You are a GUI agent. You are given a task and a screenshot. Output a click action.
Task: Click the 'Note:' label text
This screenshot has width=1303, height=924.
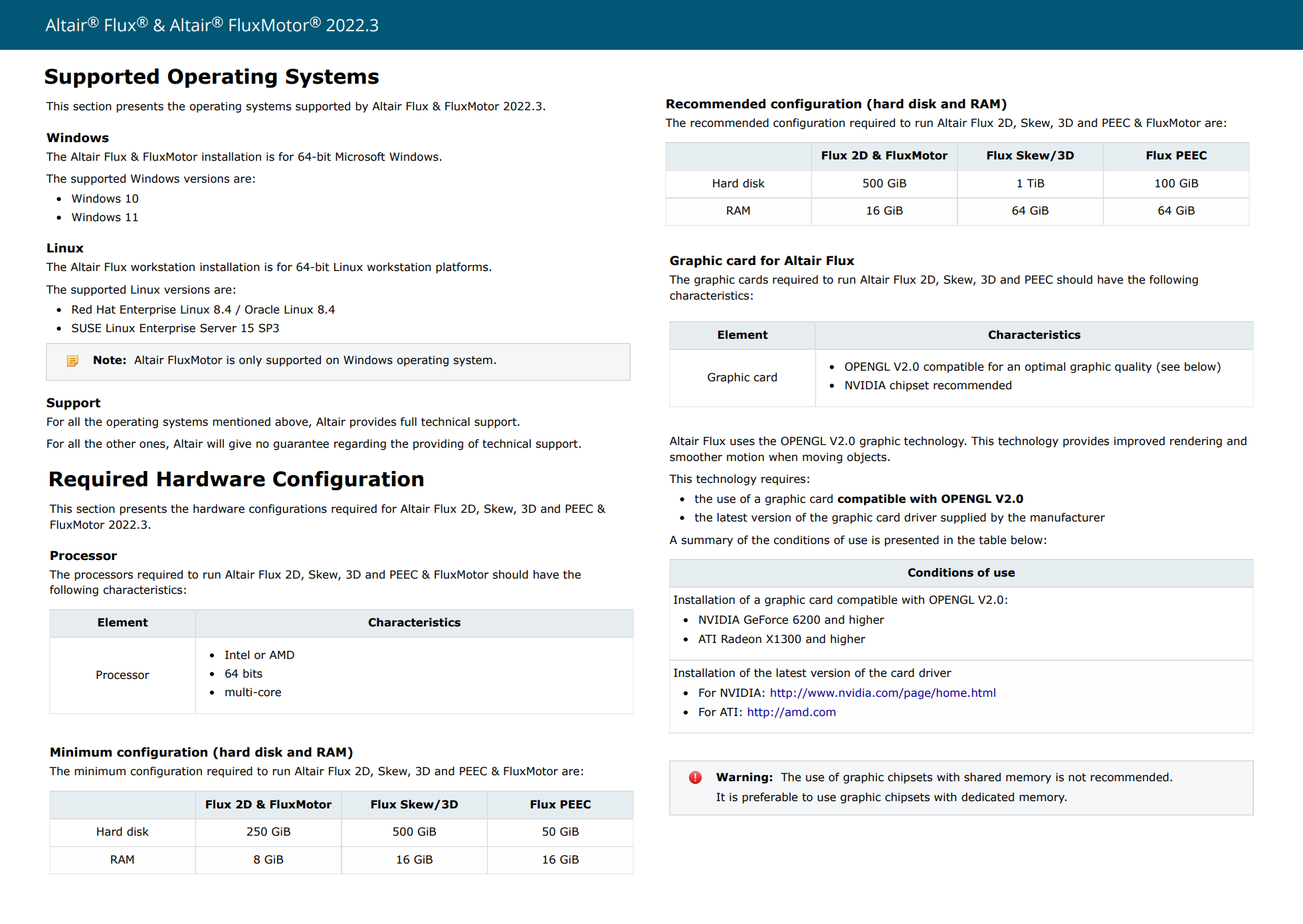pos(110,360)
